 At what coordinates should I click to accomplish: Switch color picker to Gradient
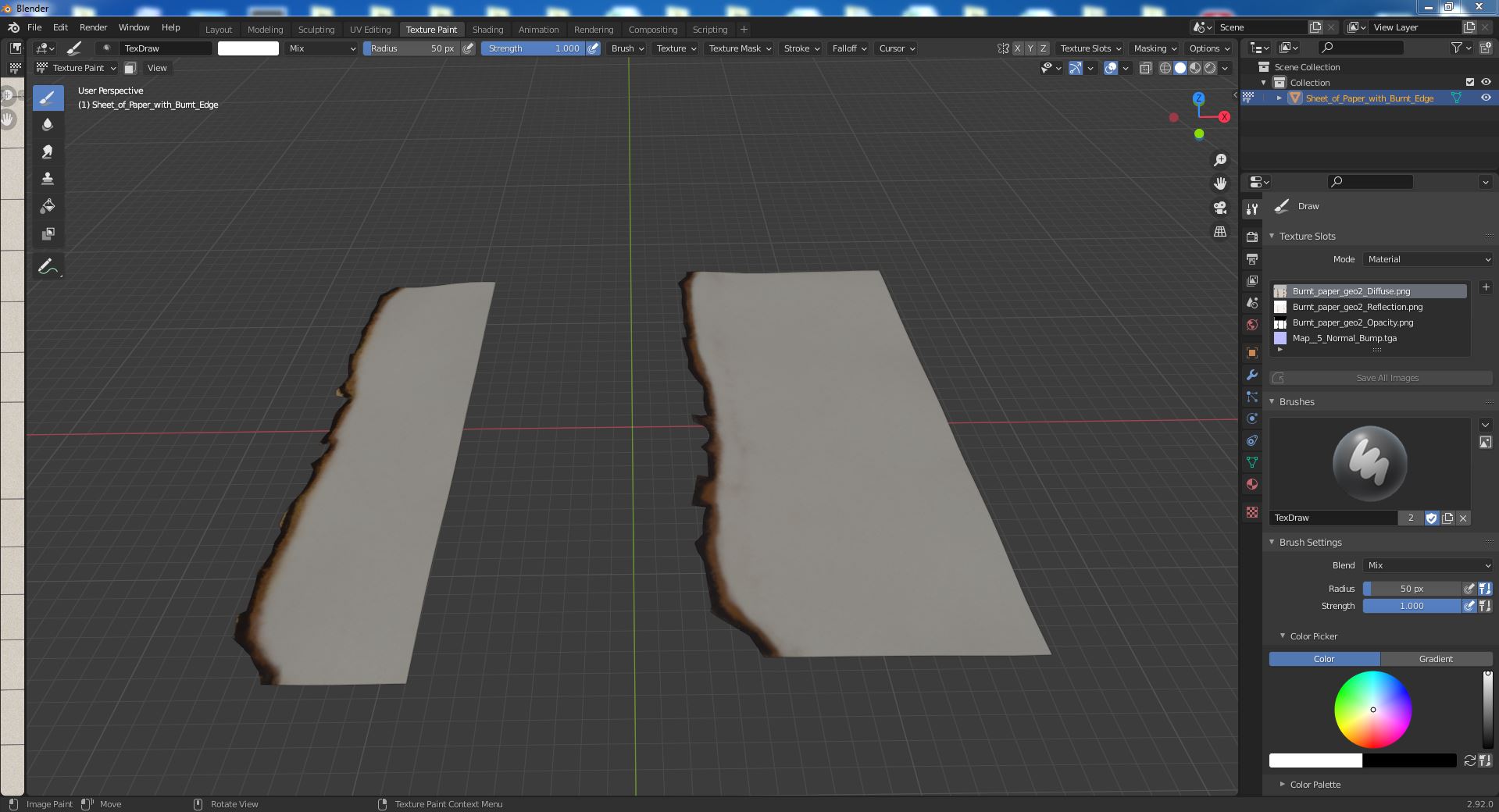click(x=1436, y=659)
